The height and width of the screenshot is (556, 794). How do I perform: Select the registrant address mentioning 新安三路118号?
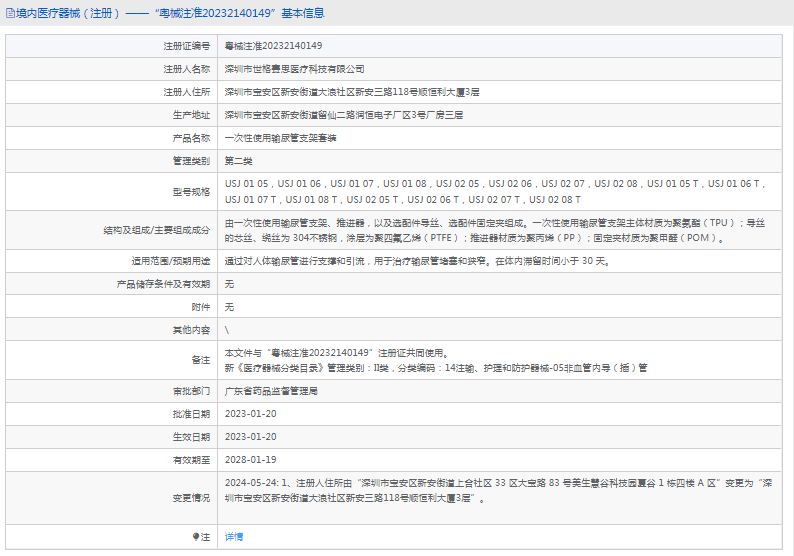click(352, 92)
